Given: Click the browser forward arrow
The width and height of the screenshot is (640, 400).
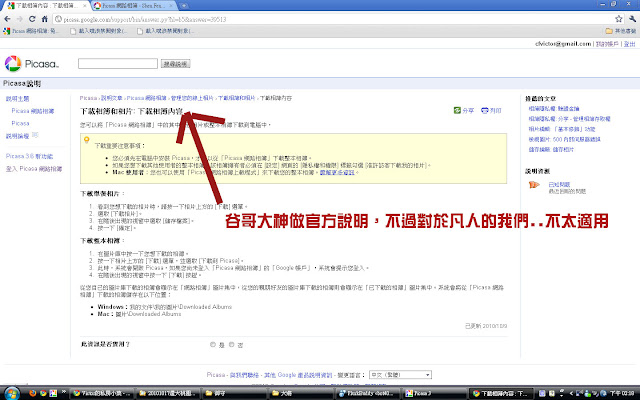Looking at the screenshot, I should tap(19, 19).
